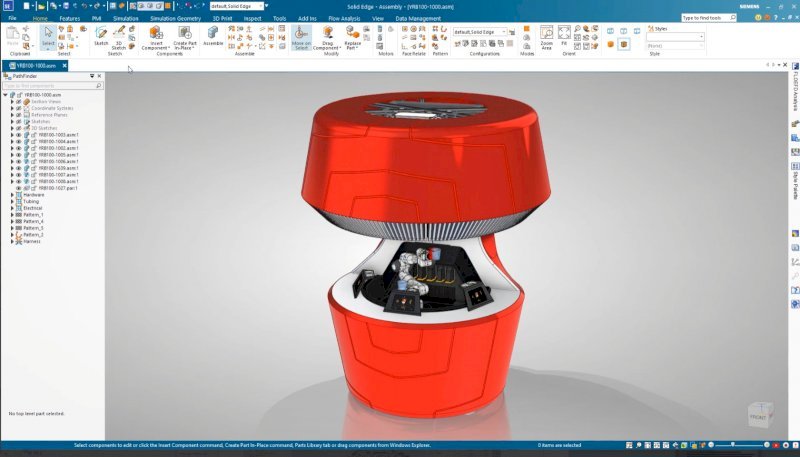Click the undo arrow in quick access toolbar
Viewport: 800px width, 457px height.
click(x=84, y=6)
